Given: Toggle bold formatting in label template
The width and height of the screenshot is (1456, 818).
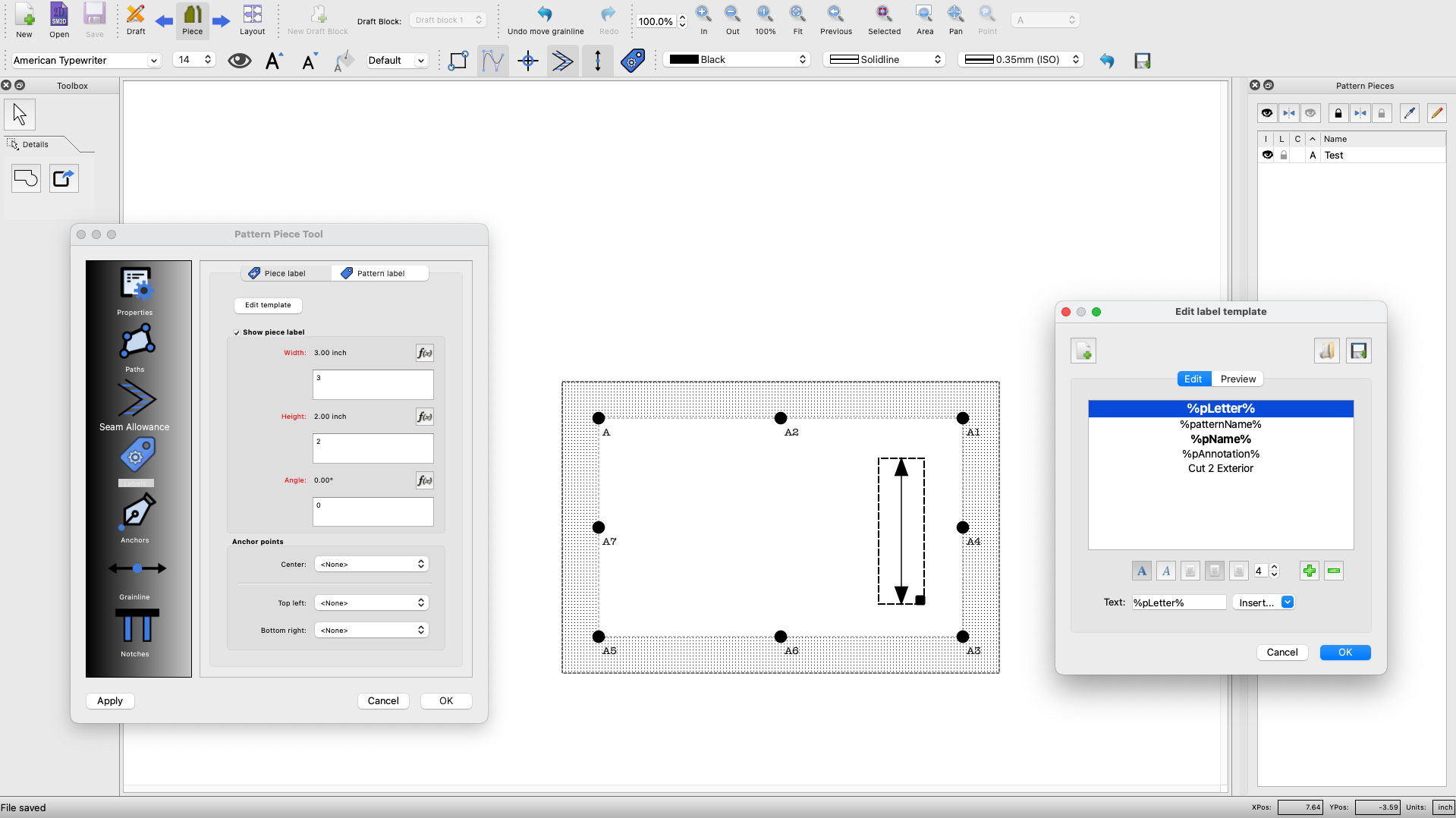Looking at the screenshot, I should point(1141,571).
